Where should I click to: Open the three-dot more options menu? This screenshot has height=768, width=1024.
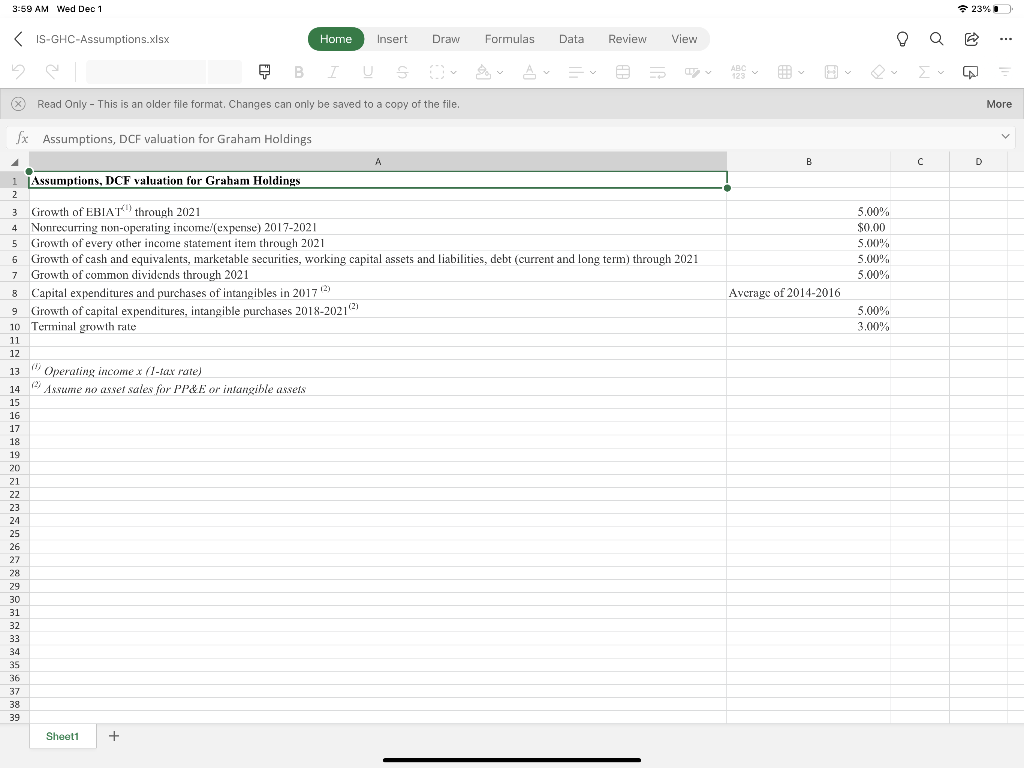point(1006,39)
